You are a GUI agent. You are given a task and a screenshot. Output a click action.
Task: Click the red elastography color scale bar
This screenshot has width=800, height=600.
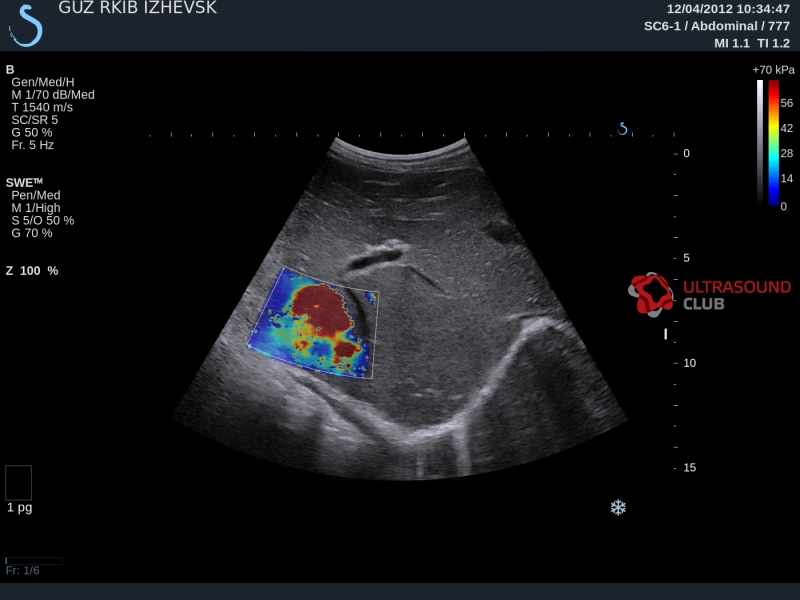(773, 142)
